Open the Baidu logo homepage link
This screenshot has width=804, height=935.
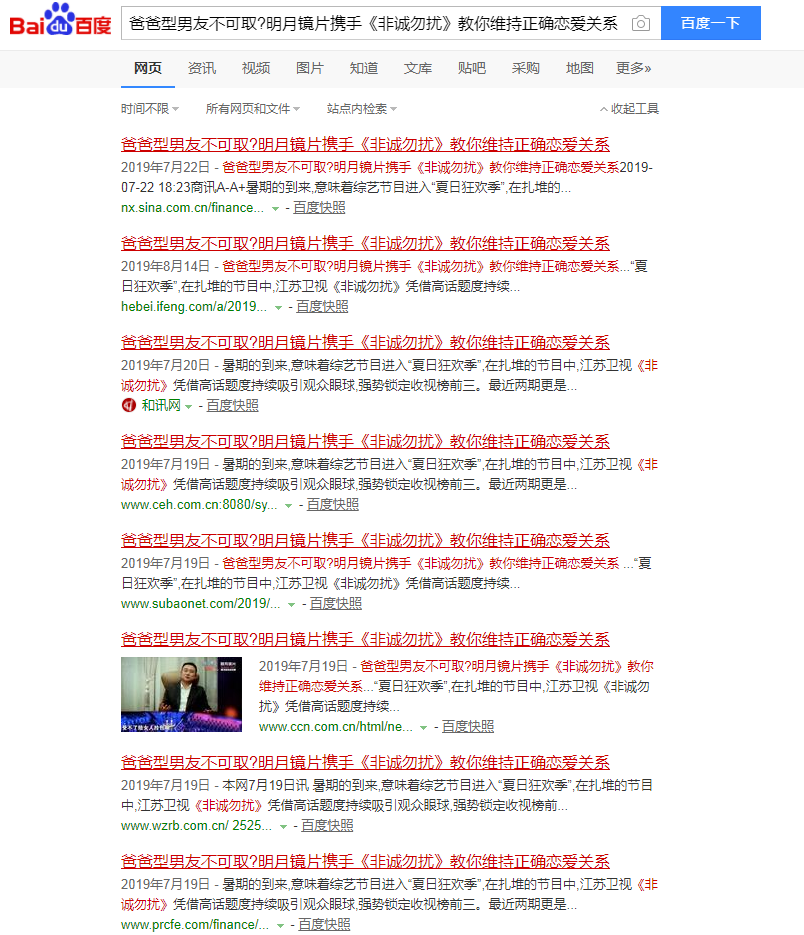[60, 20]
